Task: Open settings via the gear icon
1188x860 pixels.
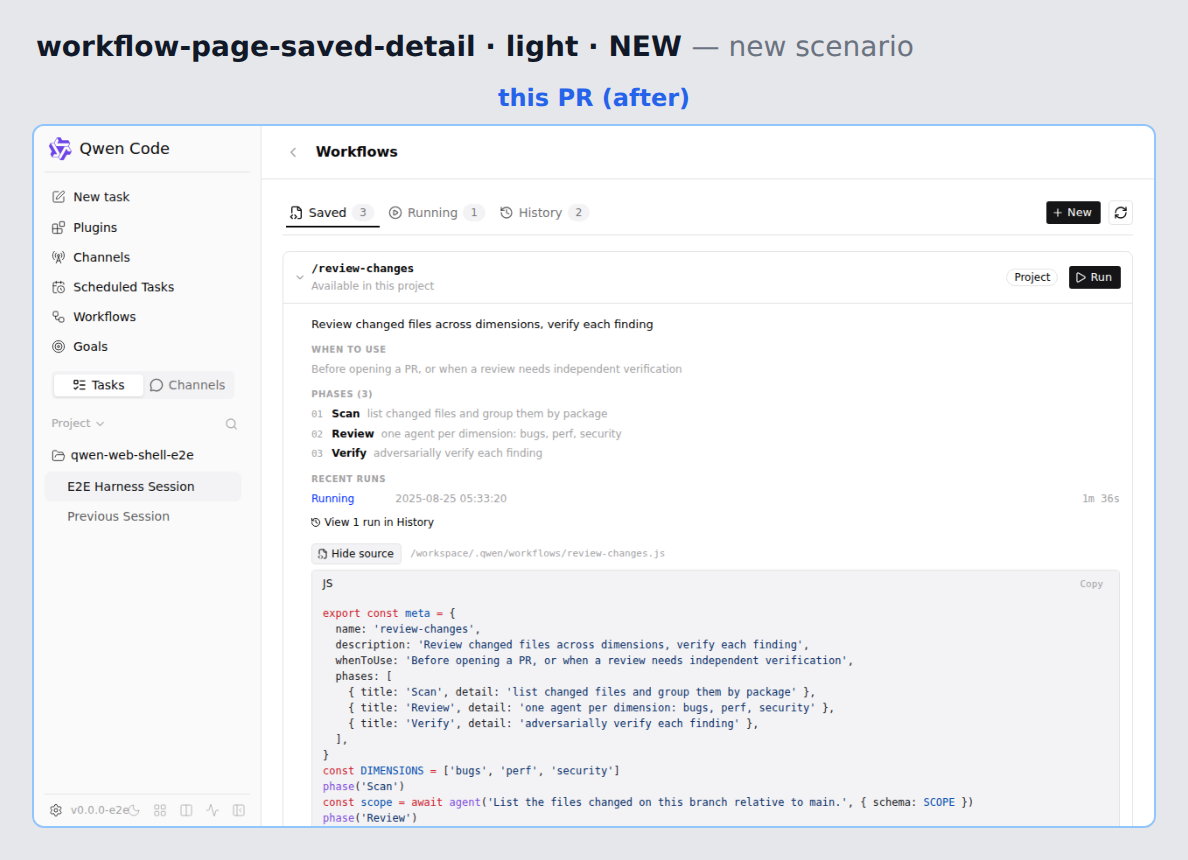Action: [56, 810]
